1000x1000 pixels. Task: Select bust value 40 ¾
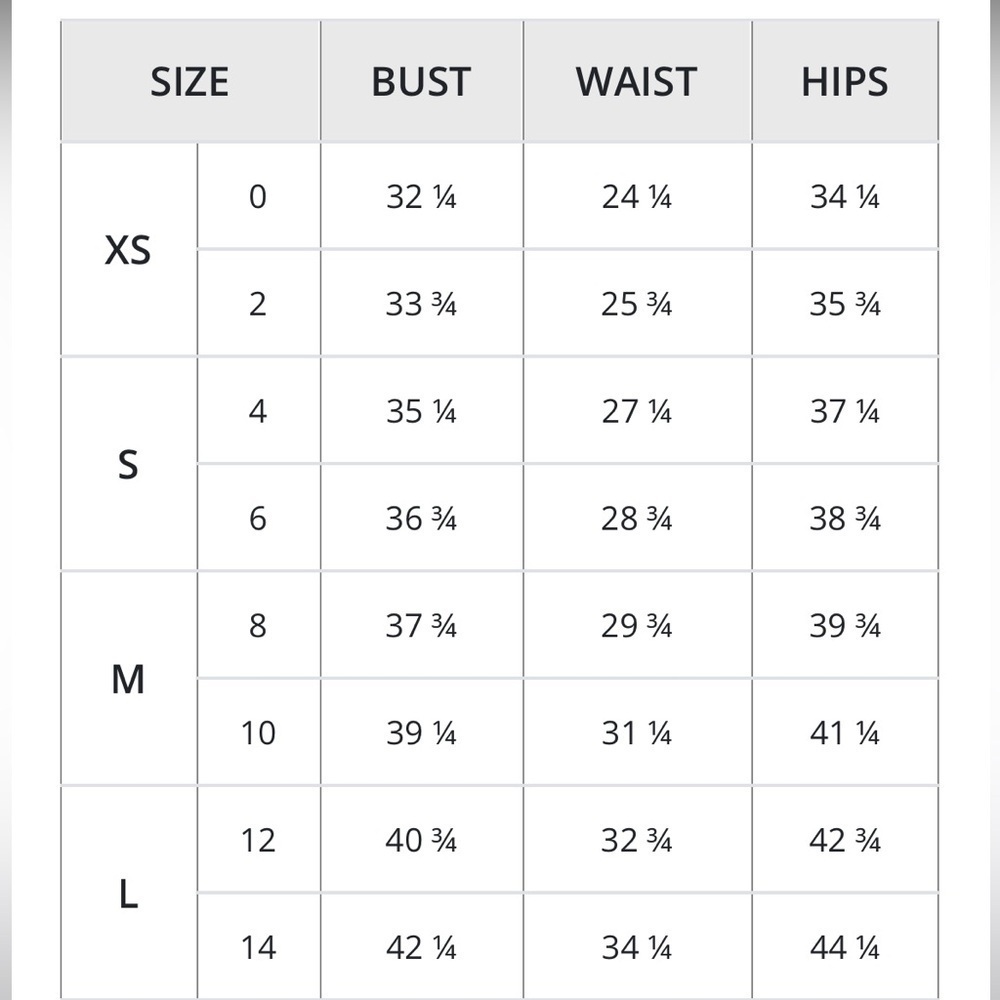point(421,840)
